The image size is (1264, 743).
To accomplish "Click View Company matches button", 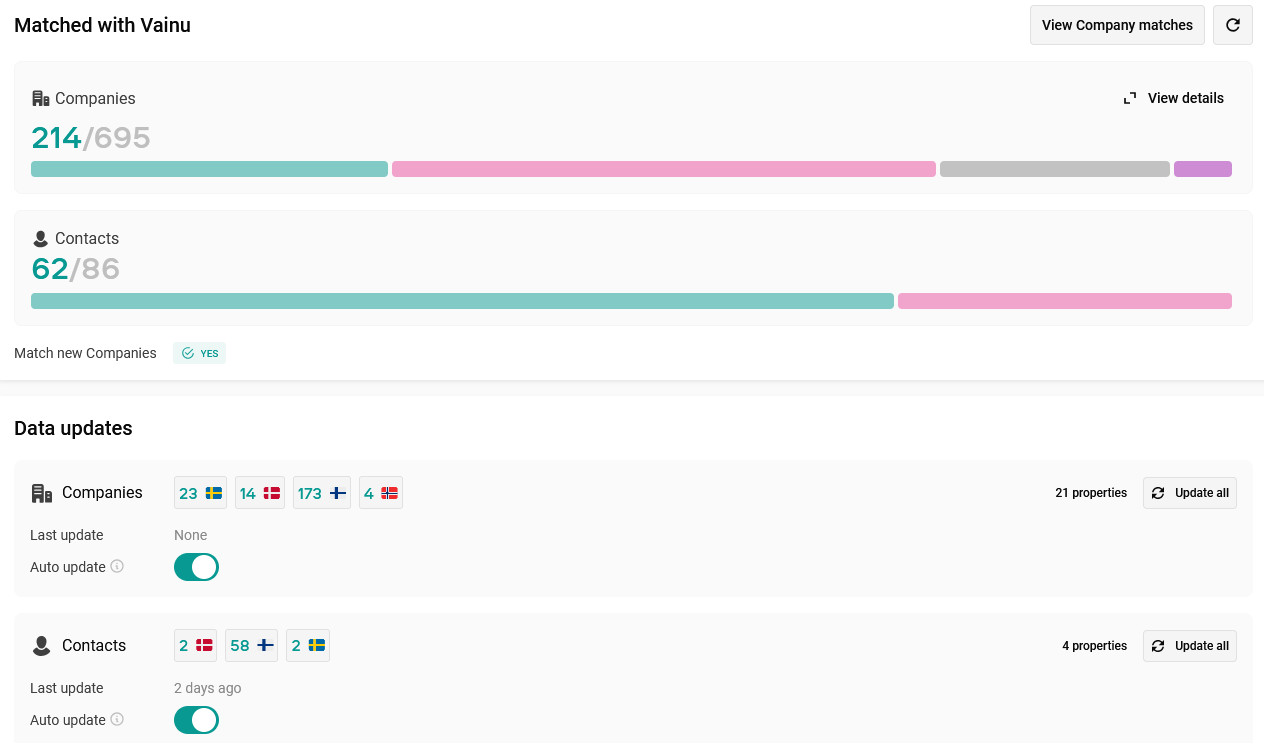I will click(1117, 25).
